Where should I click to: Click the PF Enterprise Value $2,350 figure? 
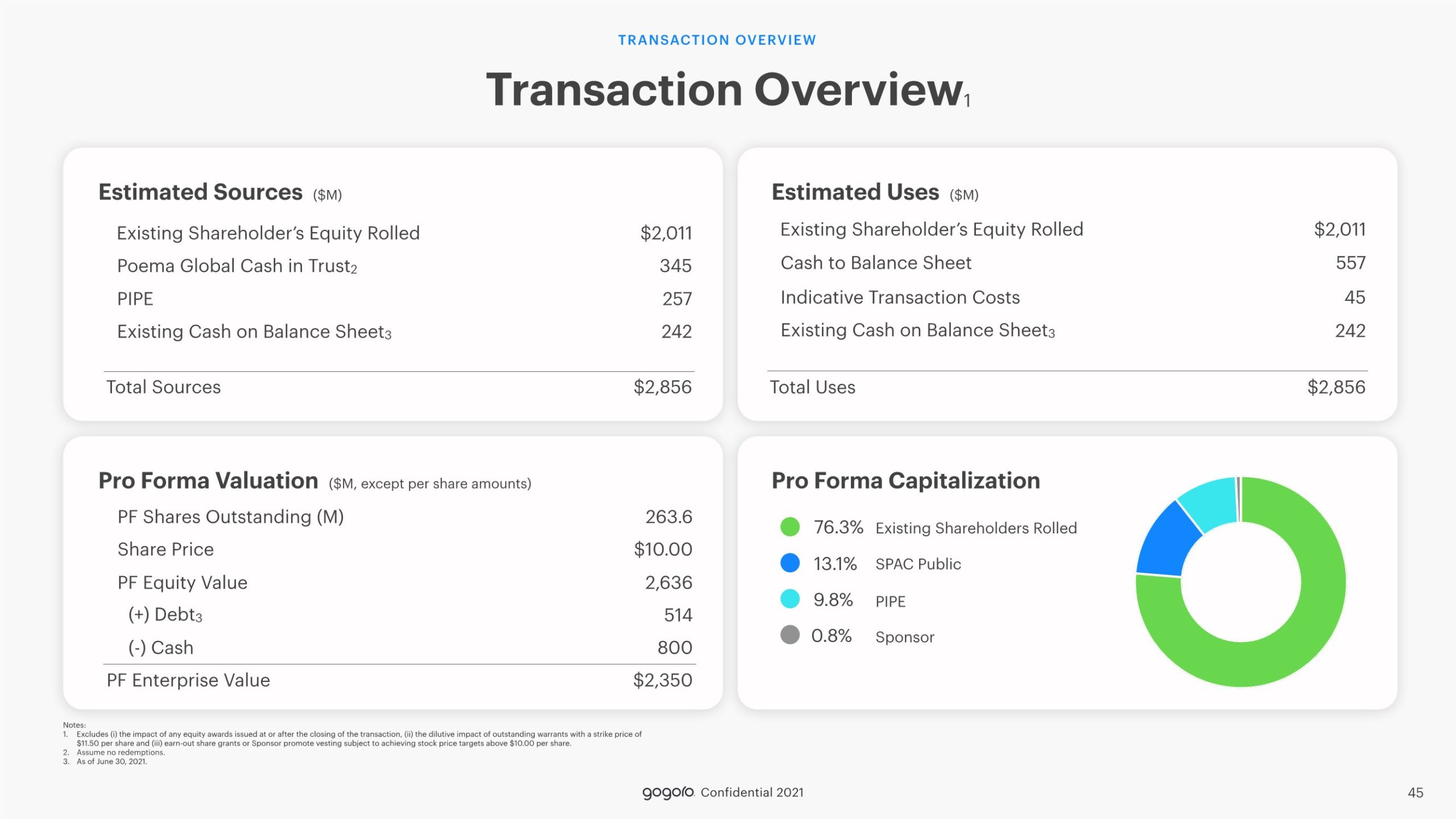[662, 680]
